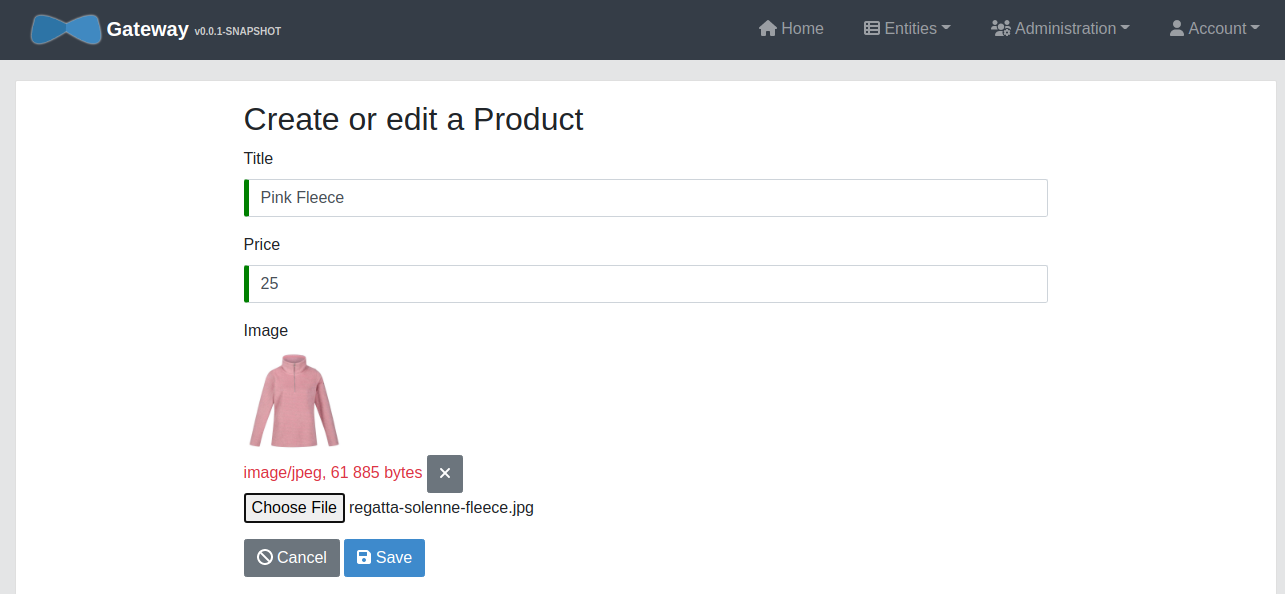The image size is (1285, 594).
Task: Click the Gateway brand name link
Action: click(148, 29)
